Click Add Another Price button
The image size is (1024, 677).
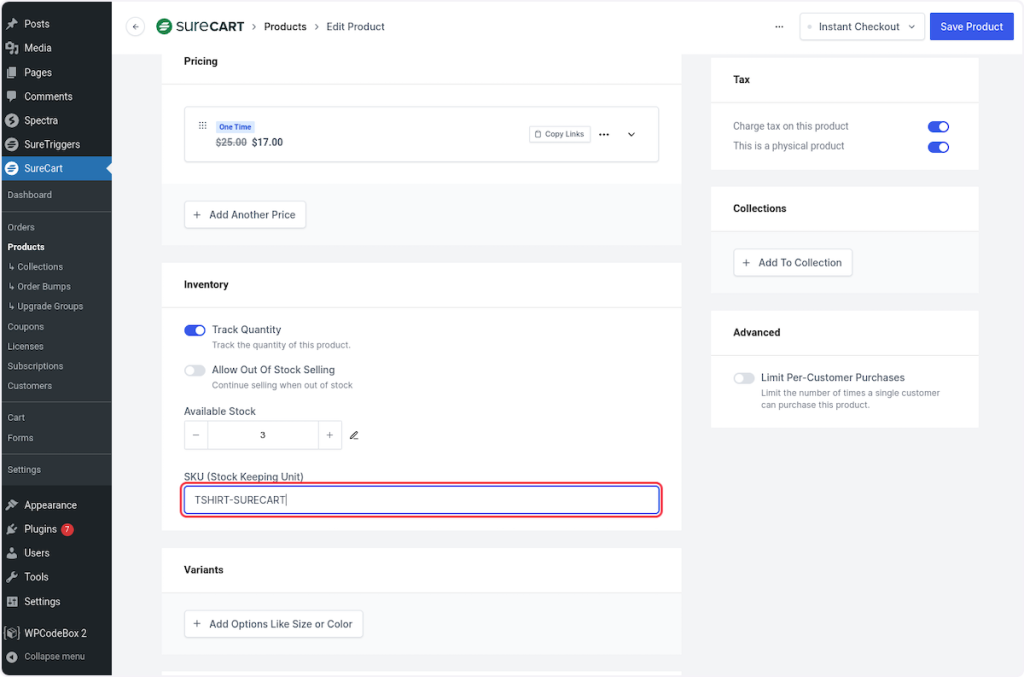245,215
